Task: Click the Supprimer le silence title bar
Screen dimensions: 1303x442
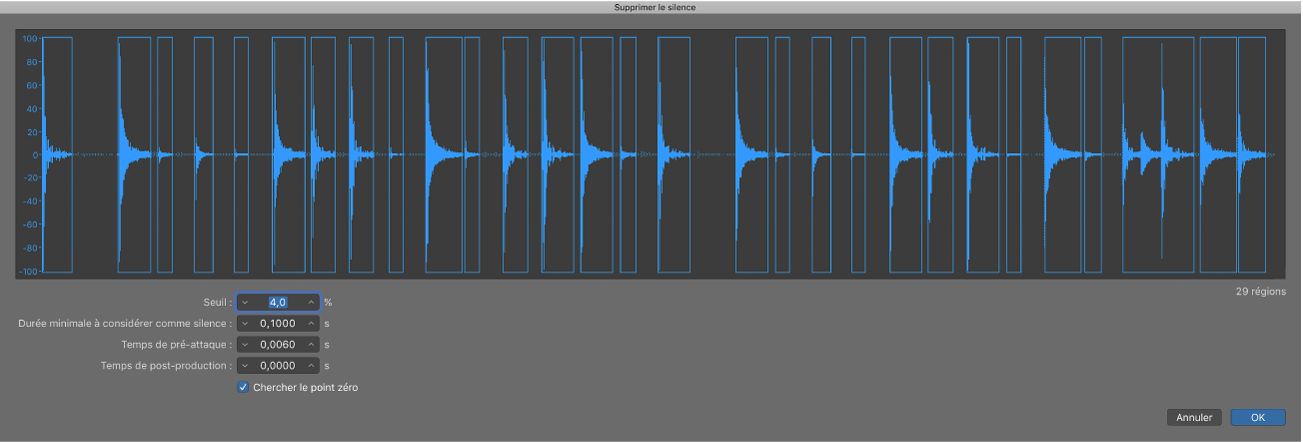Action: (651, 7)
